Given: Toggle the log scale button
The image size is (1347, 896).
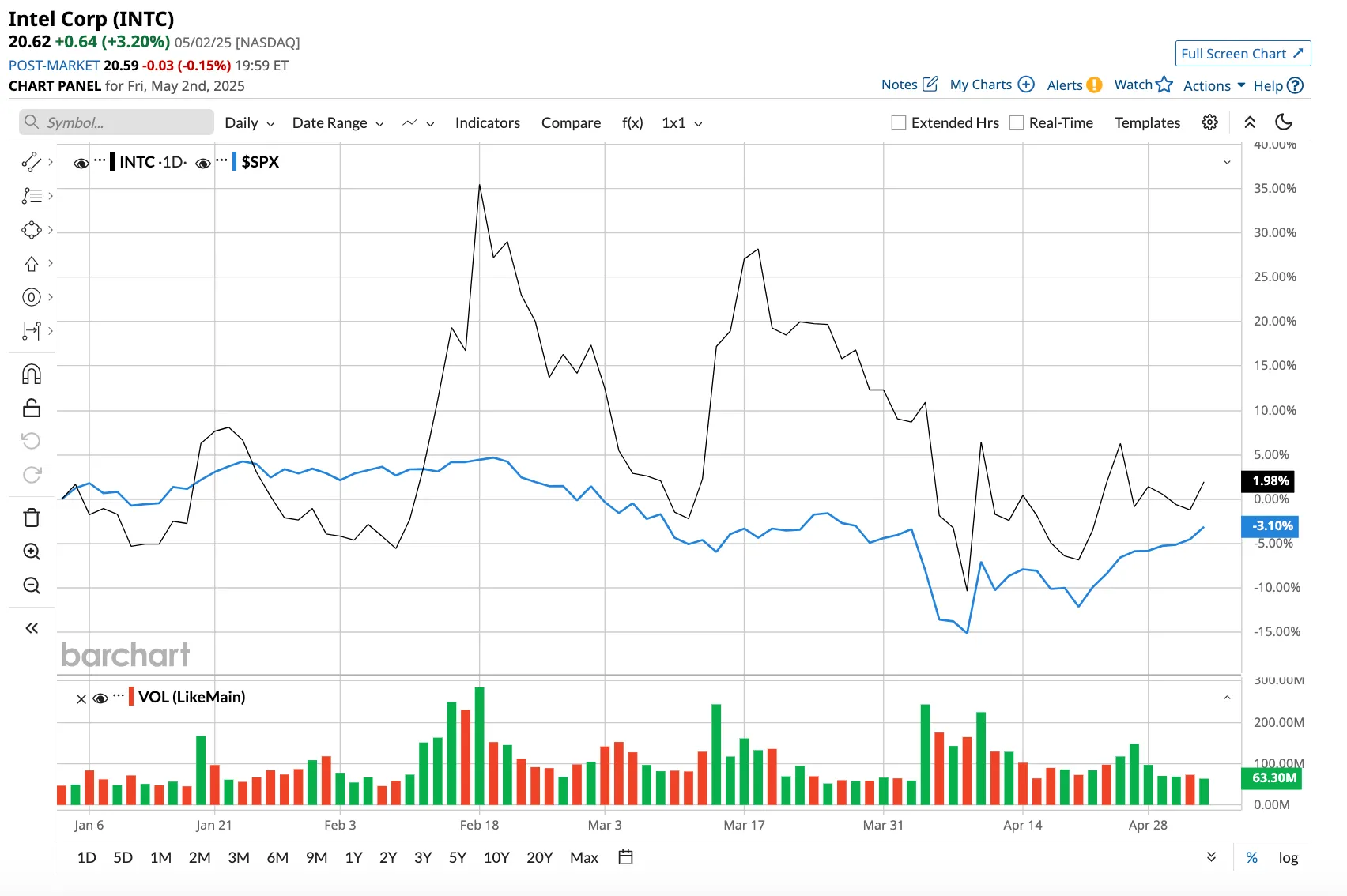Looking at the screenshot, I should coord(1289,857).
